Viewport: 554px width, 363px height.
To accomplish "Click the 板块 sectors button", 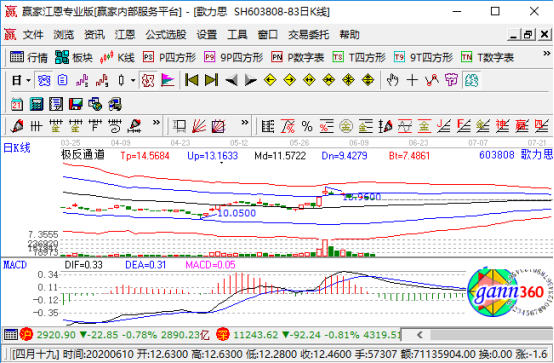I will (73, 57).
